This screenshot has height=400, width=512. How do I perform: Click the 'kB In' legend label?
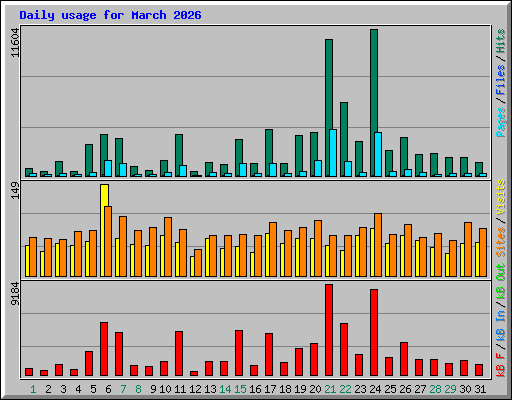(x=501, y=326)
